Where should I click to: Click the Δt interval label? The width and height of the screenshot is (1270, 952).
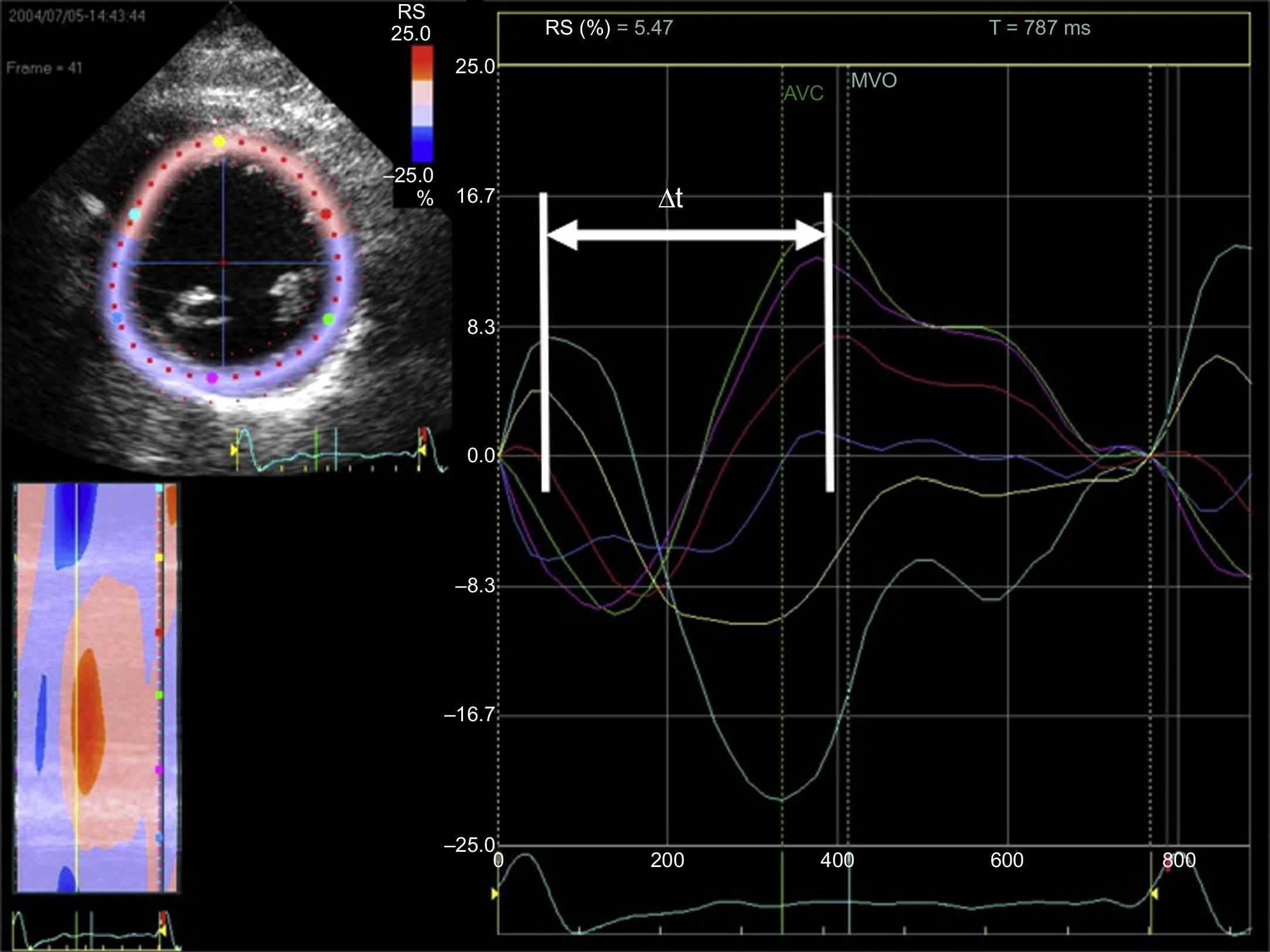click(670, 199)
